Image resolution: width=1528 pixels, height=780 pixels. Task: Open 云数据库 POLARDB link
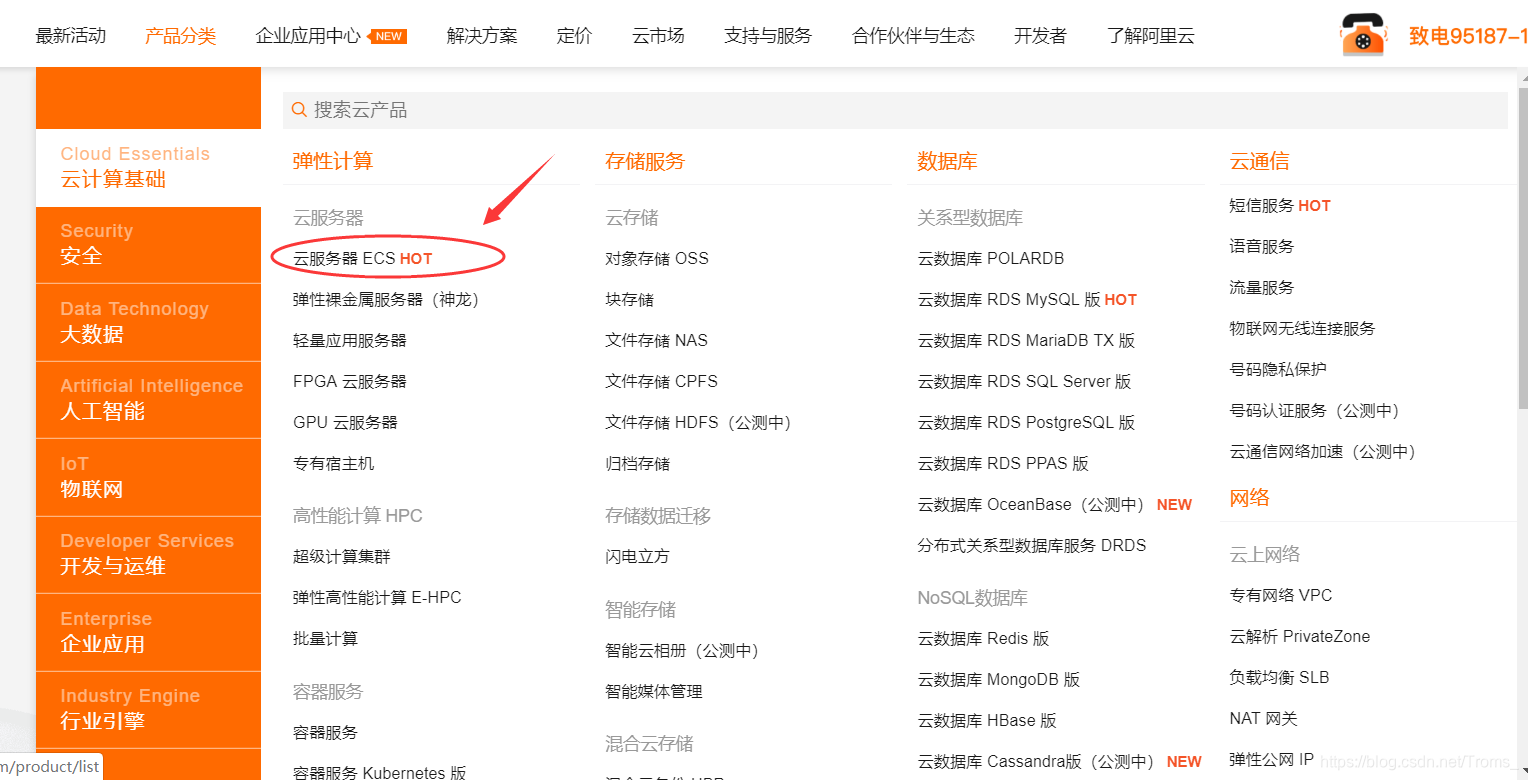click(991, 258)
